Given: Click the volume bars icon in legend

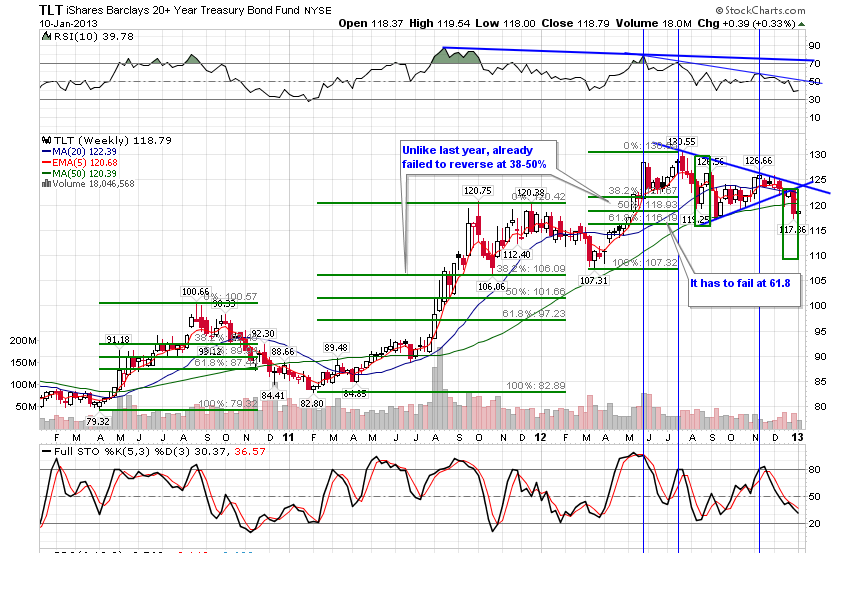Looking at the screenshot, I should (47, 184).
